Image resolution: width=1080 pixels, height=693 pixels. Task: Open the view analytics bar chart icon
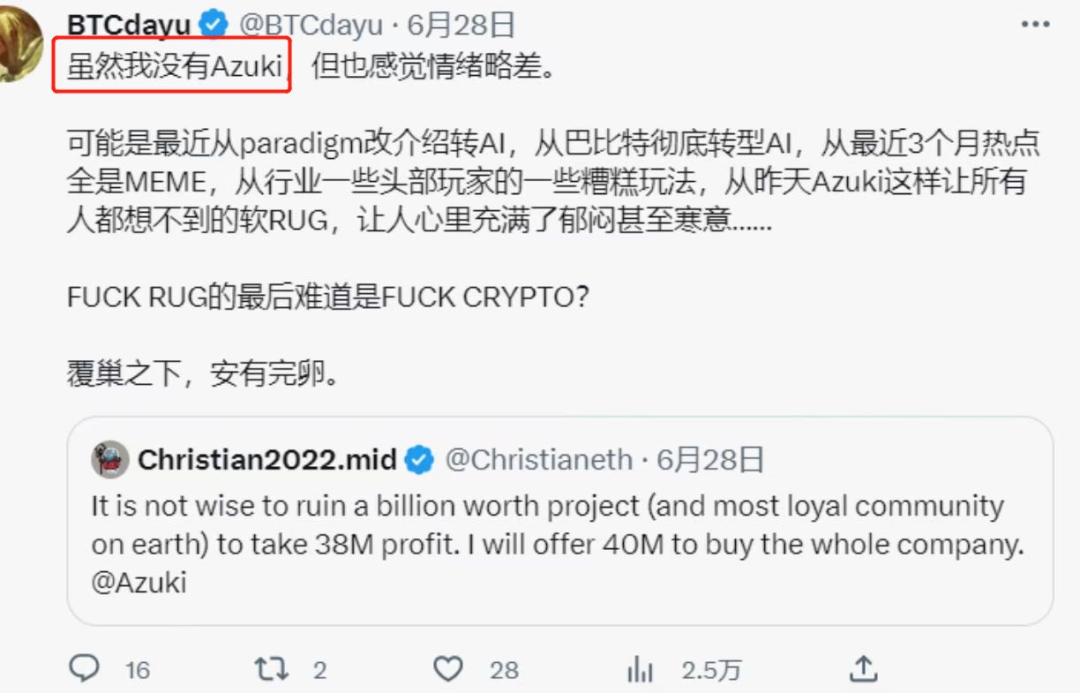tap(640, 669)
